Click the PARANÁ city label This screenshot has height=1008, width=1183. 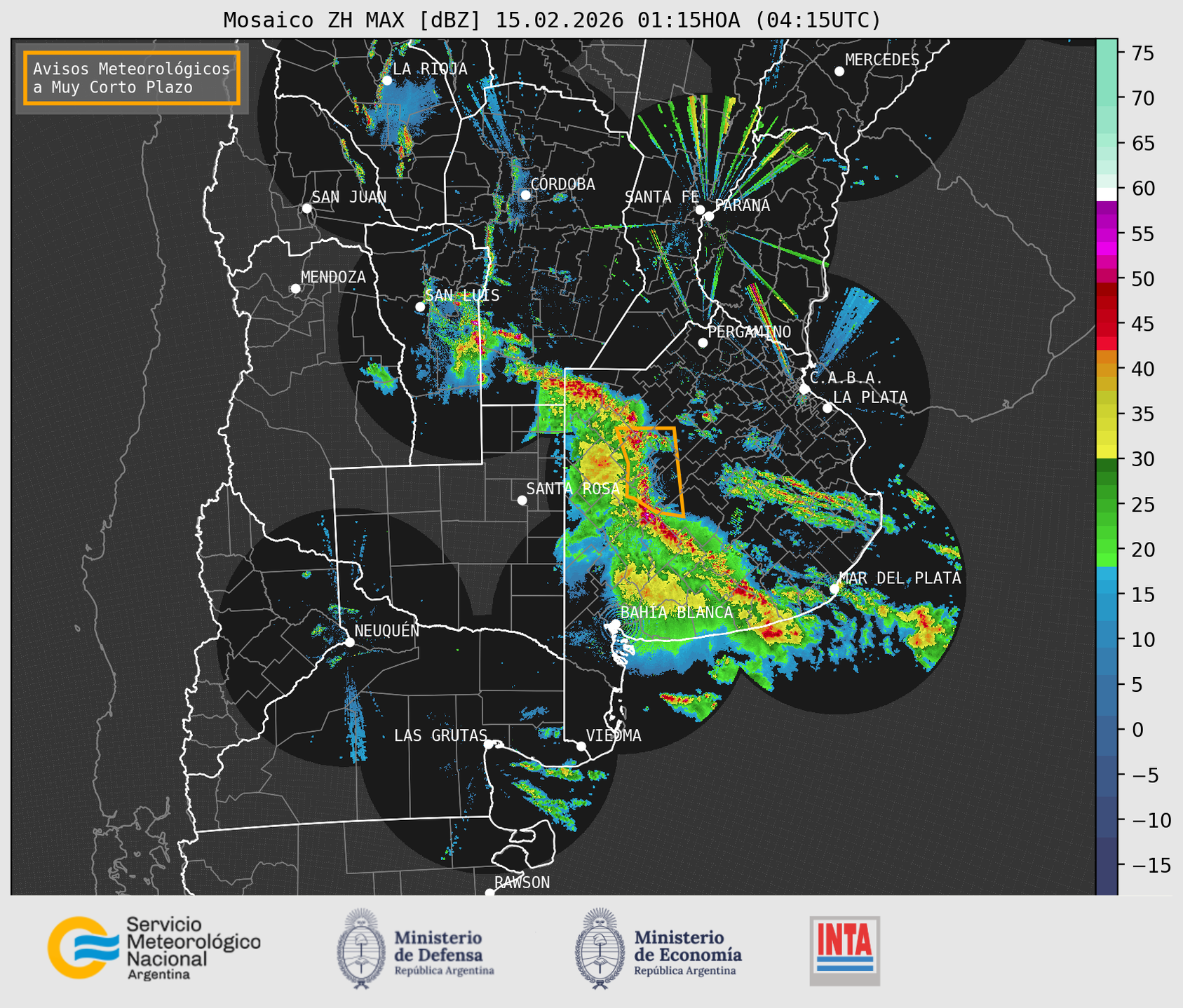(743, 205)
